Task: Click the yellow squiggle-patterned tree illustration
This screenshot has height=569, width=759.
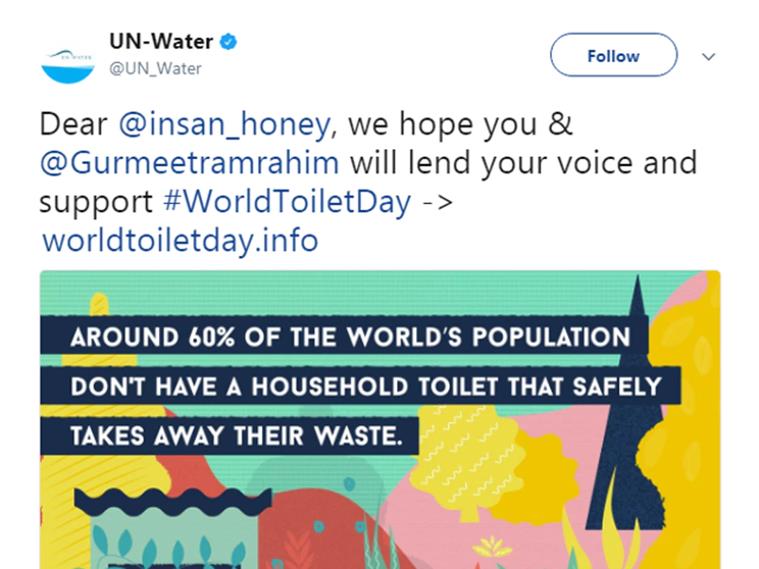Action: [462, 460]
